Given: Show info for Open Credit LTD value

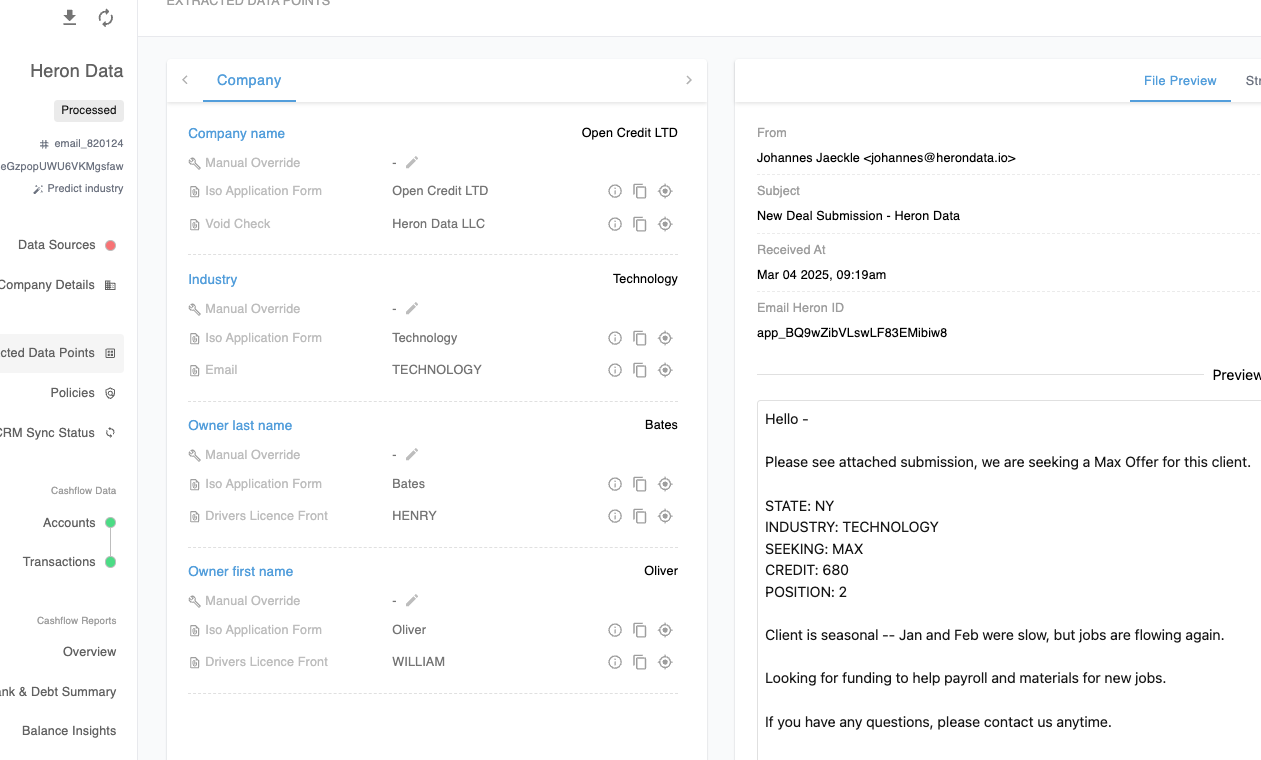Looking at the screenshot, I should [x=615, y=191].
